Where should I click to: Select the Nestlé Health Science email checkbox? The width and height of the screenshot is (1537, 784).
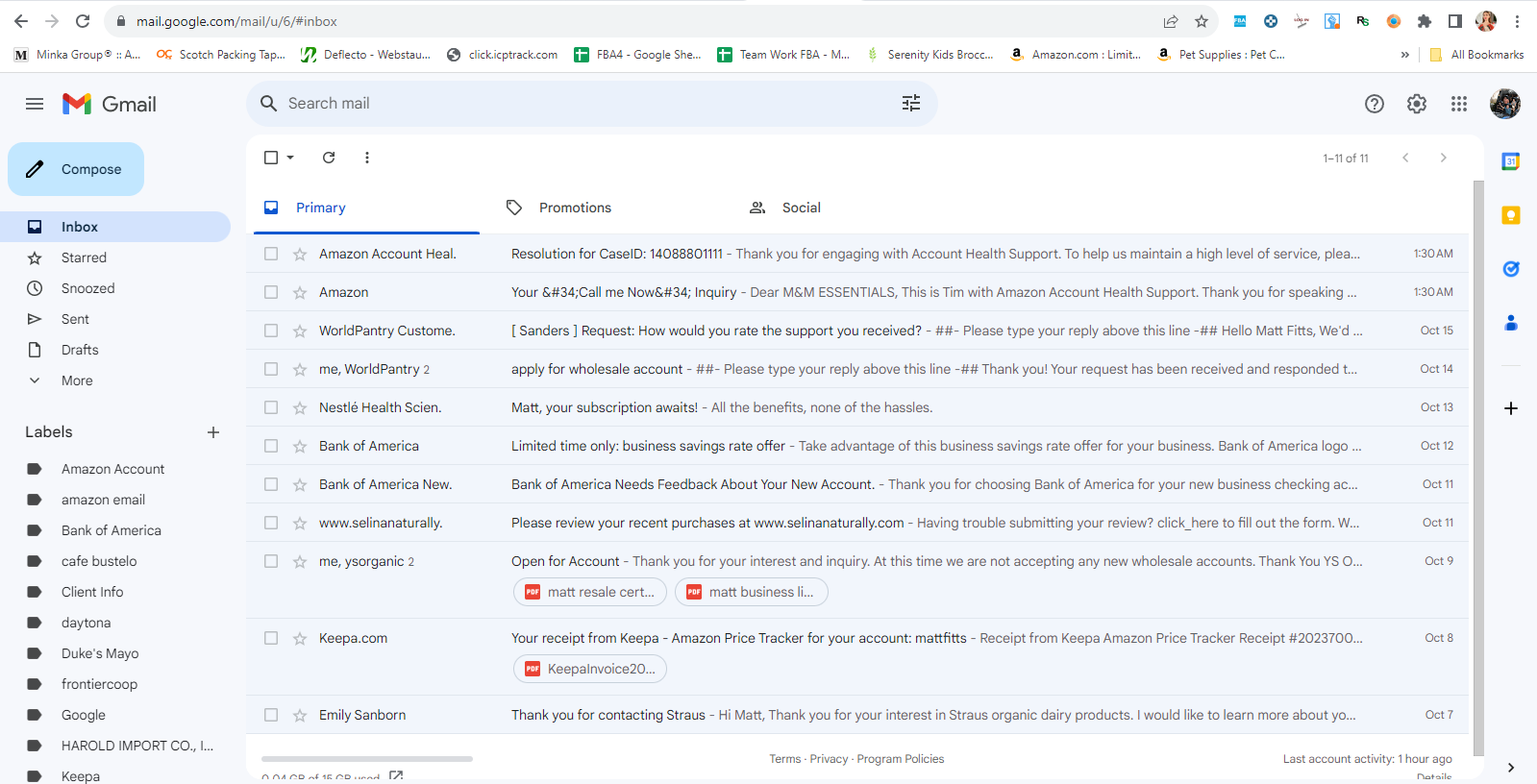271,407
